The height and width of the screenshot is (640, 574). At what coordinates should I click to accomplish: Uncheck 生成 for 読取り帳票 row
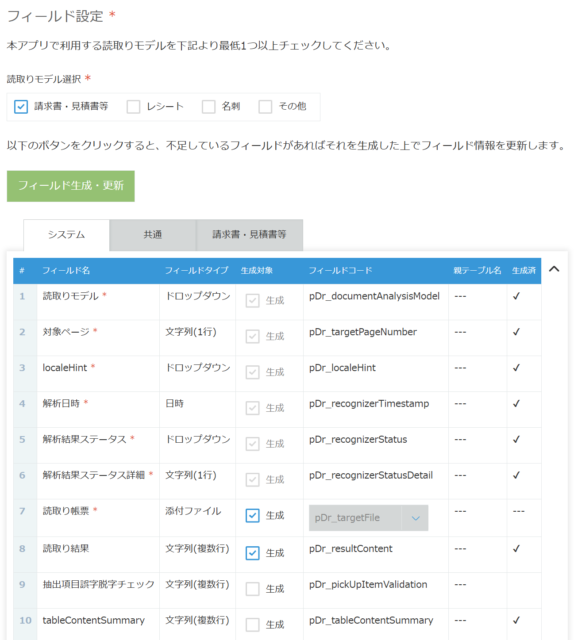[252, 516]
